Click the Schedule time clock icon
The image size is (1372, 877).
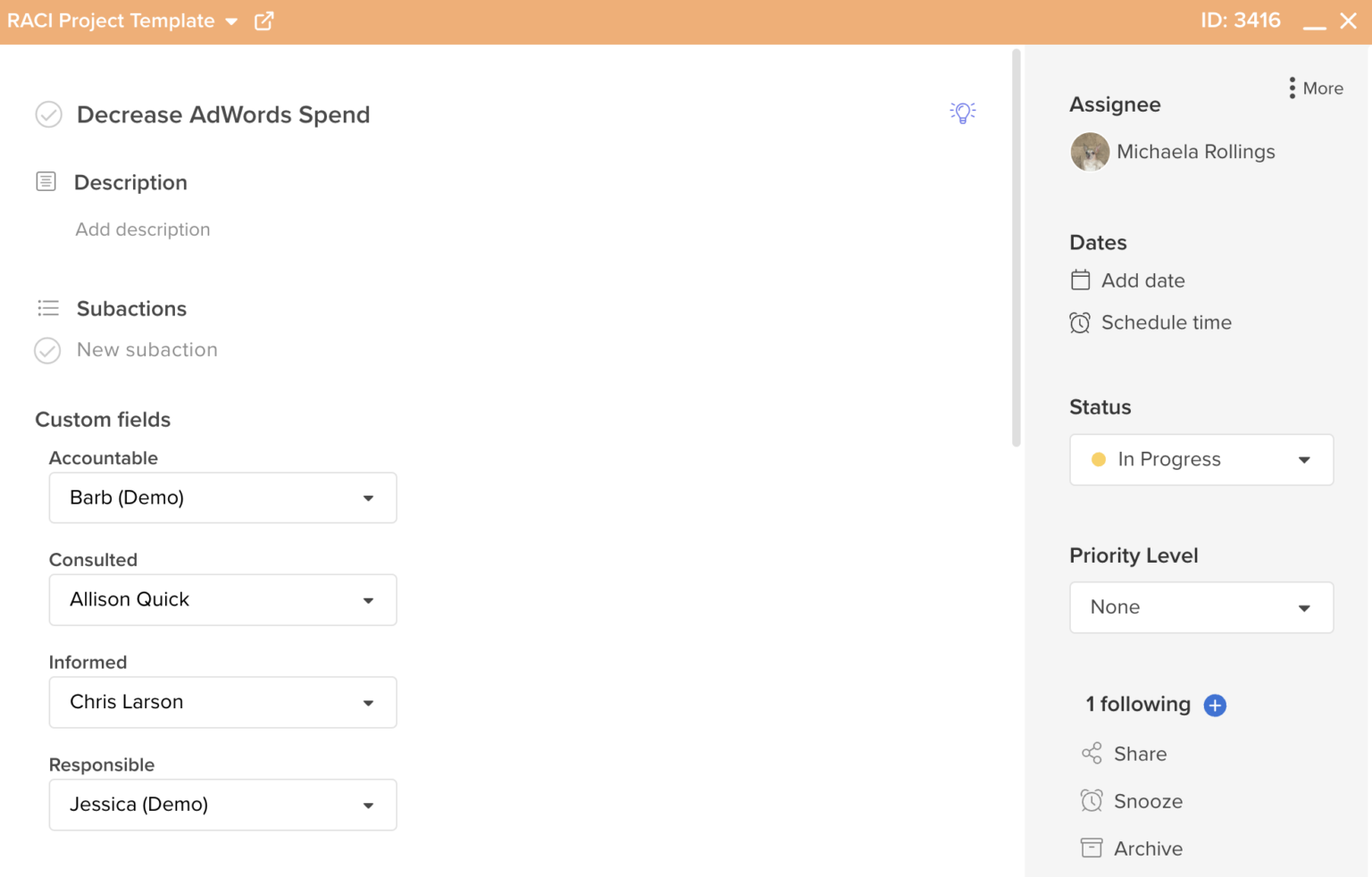coord(1081,322)
